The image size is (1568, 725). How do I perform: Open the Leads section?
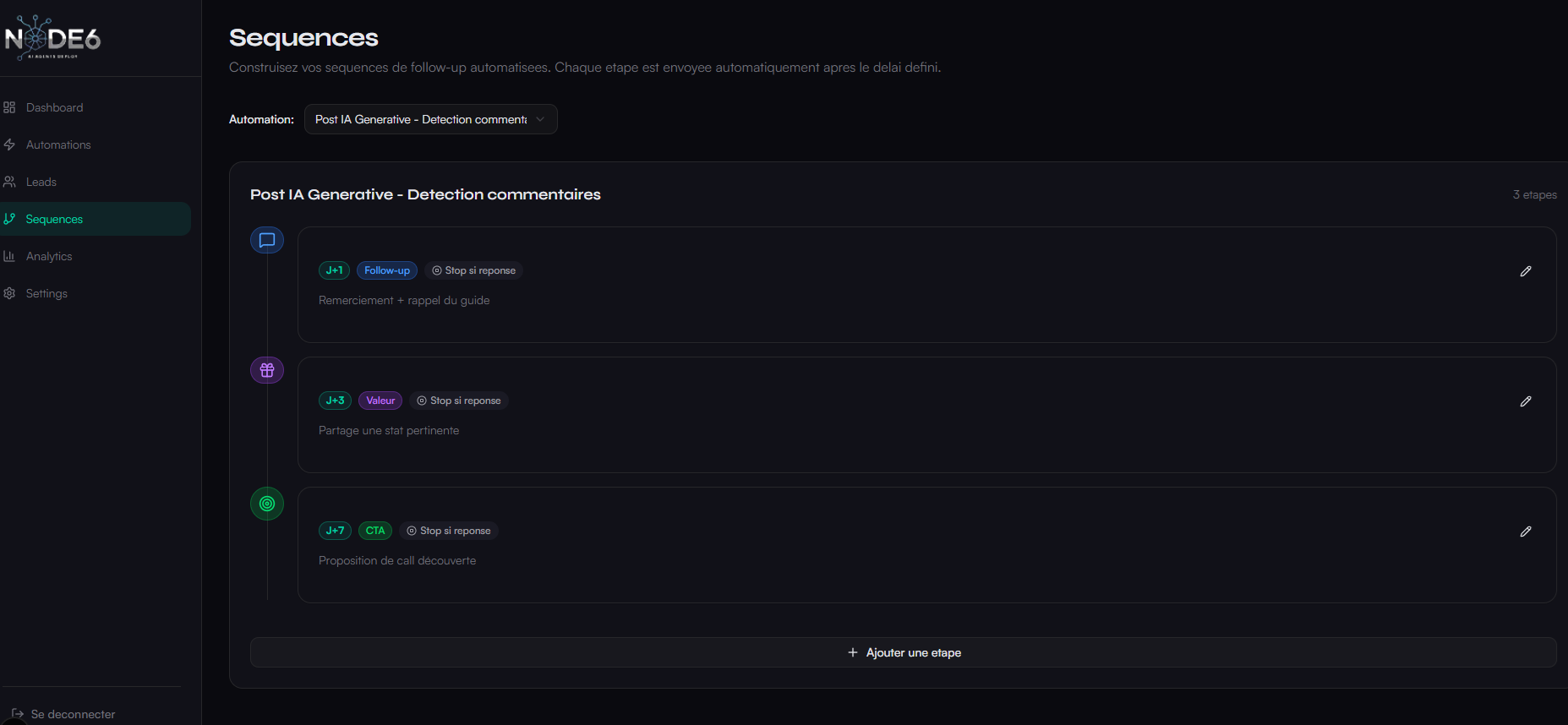(41, 182)
